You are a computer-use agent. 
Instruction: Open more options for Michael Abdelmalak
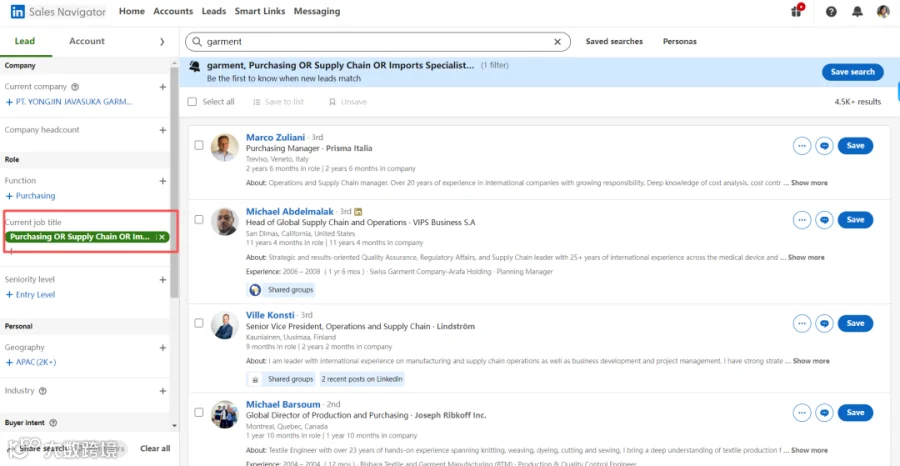(x=802, y=220)
